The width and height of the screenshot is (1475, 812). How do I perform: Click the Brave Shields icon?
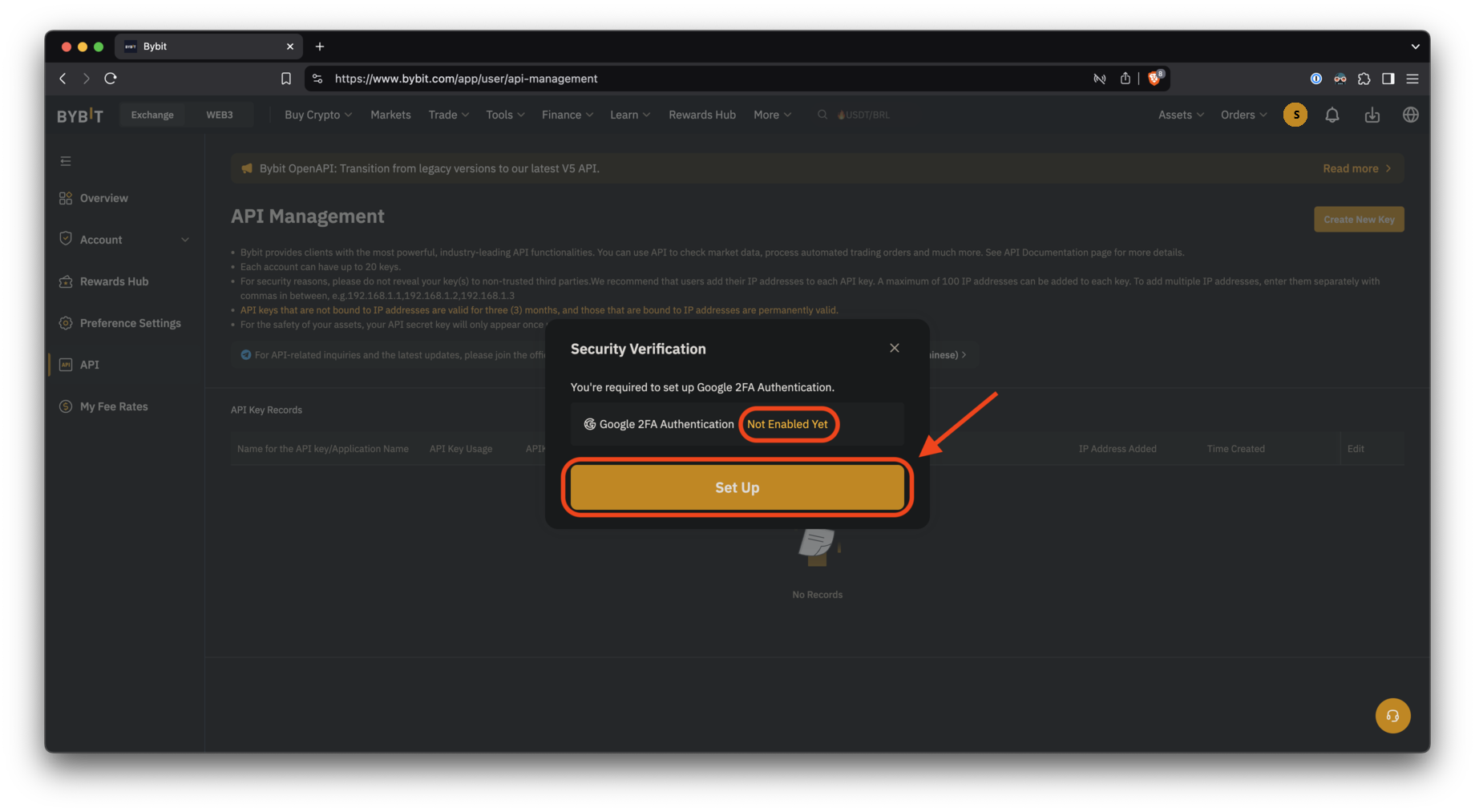click(x=1154, y=79)
